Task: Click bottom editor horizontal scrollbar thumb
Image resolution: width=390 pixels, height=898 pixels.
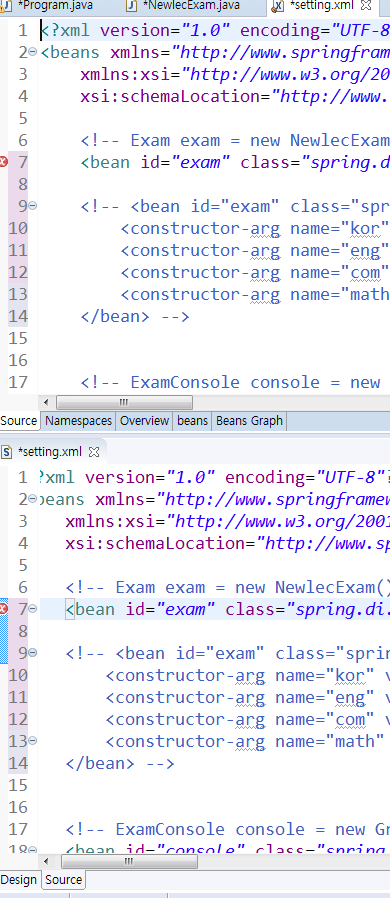Action: [129, 861]
